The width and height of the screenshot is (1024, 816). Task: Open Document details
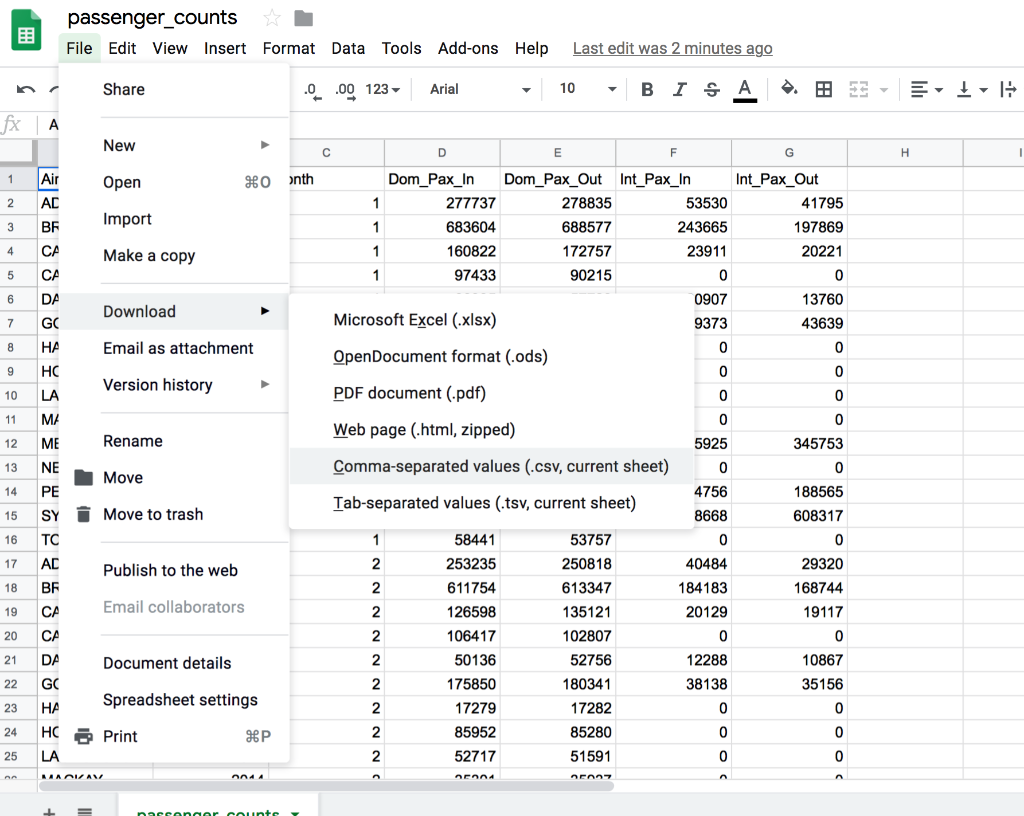coord(174,663)
